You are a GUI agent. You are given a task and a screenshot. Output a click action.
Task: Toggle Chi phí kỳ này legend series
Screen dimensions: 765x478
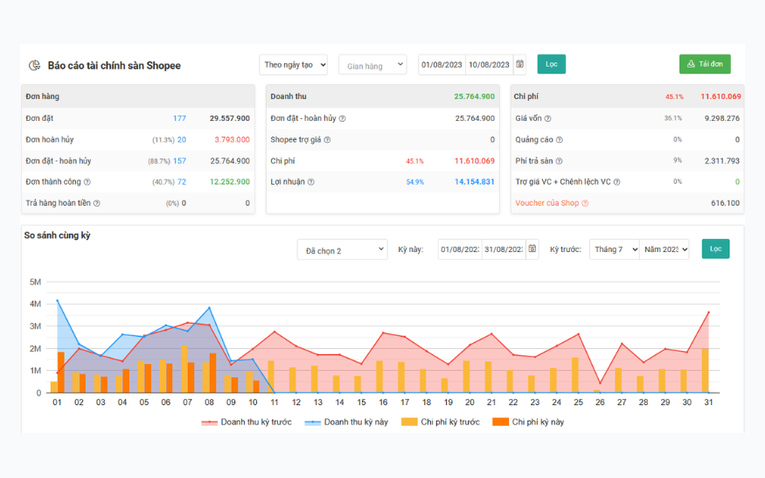pyautogui.click(x=528, y=422)
